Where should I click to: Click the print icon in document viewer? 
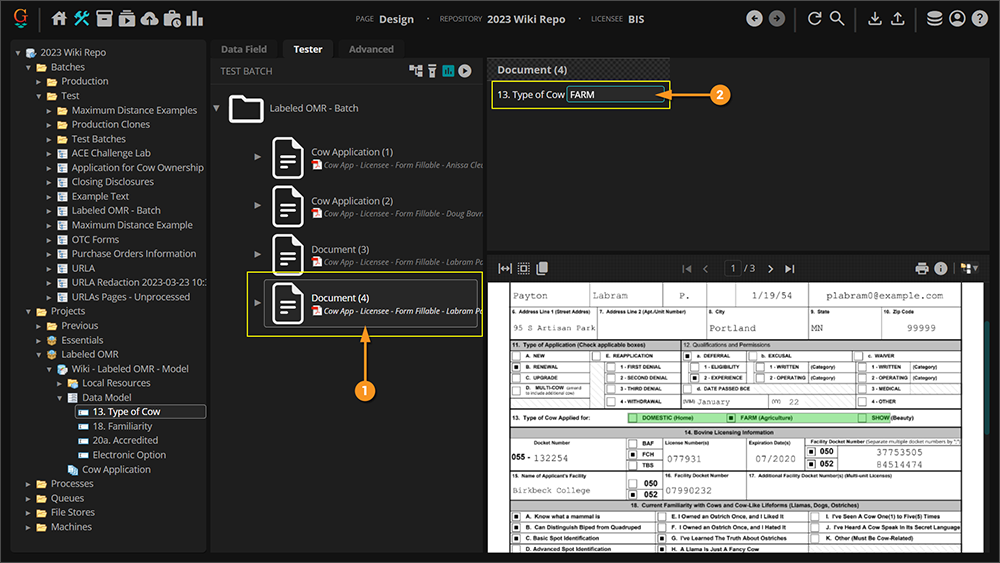(x=922, y=268)
